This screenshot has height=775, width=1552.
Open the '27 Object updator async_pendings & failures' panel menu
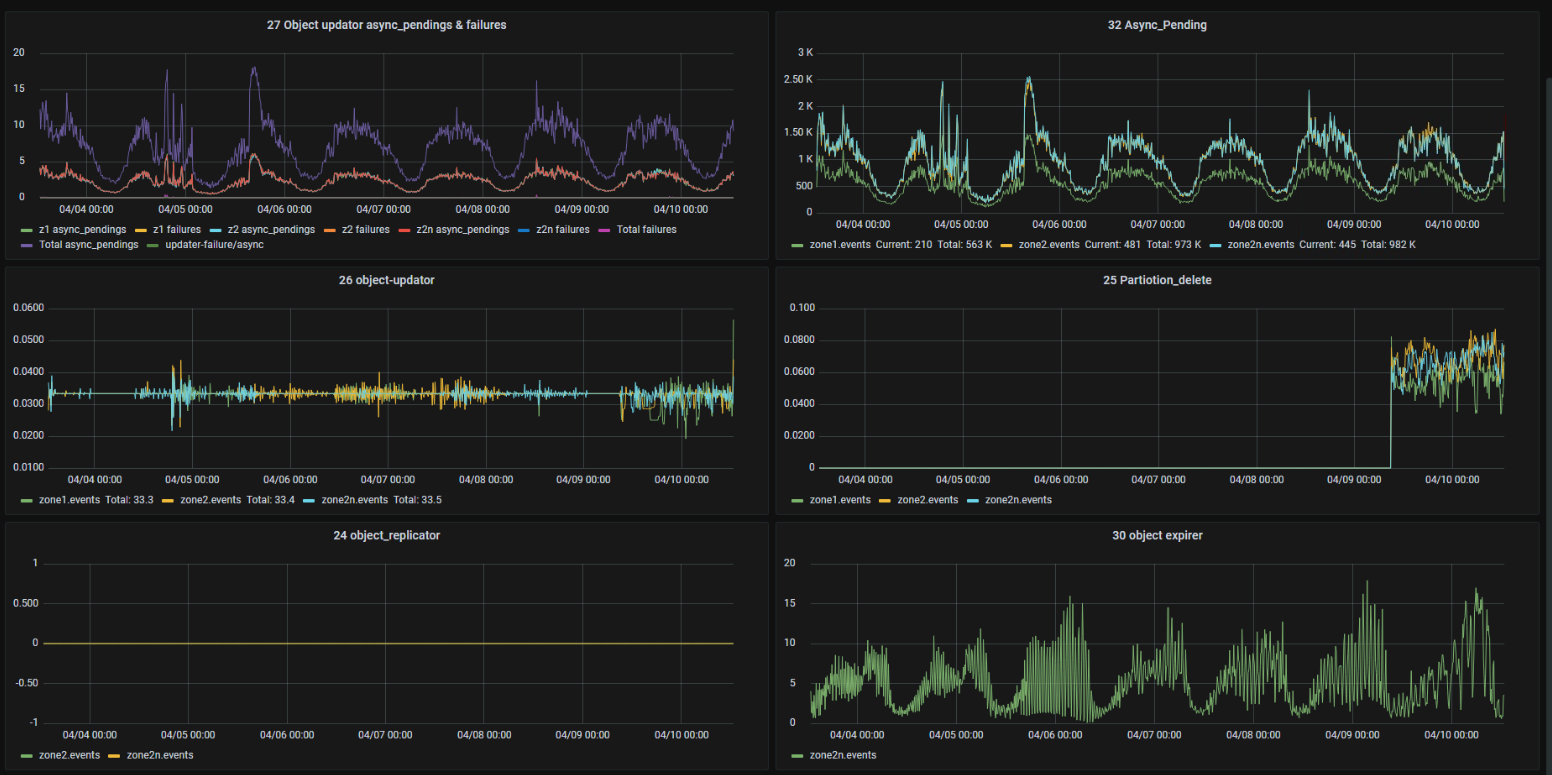pyautogui.click(x=386, y=25)
